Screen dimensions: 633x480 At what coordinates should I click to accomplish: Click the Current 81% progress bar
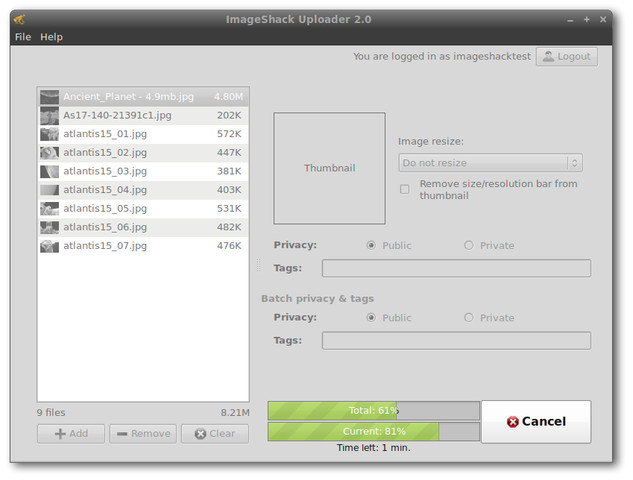click(x=373, y=432)
